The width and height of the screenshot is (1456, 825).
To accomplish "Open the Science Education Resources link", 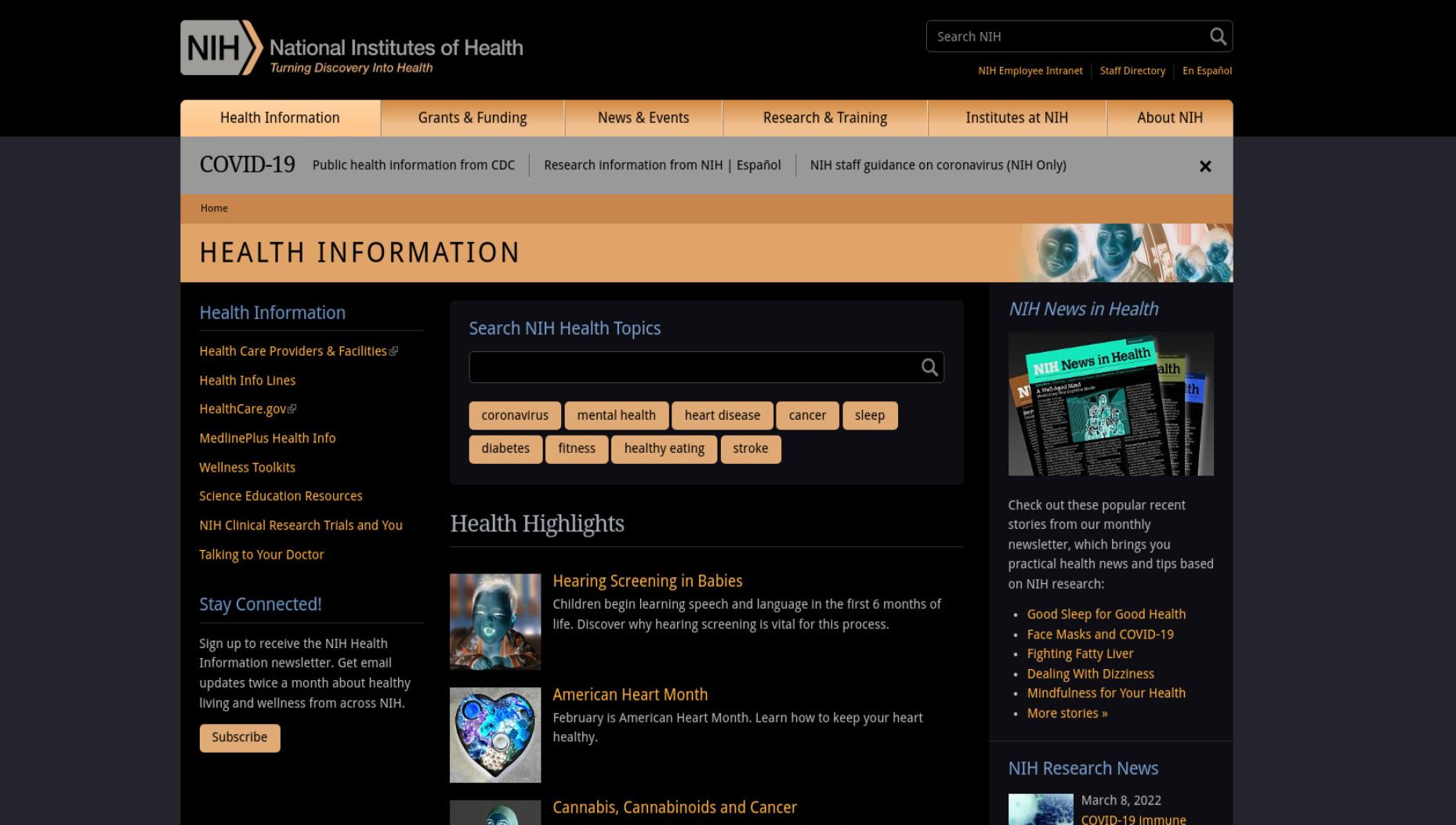I will tap(281, 496).
